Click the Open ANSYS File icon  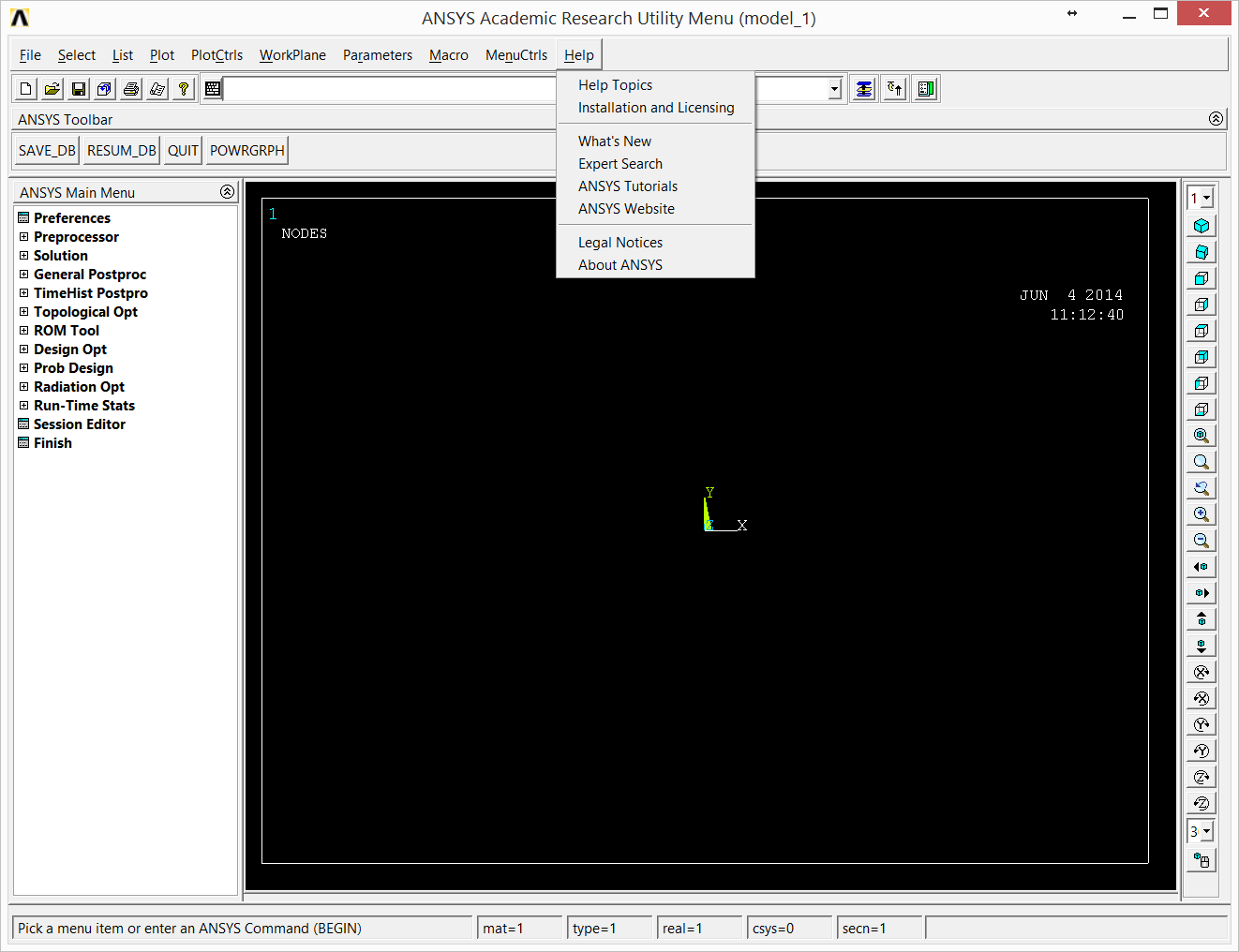point(52,89)
